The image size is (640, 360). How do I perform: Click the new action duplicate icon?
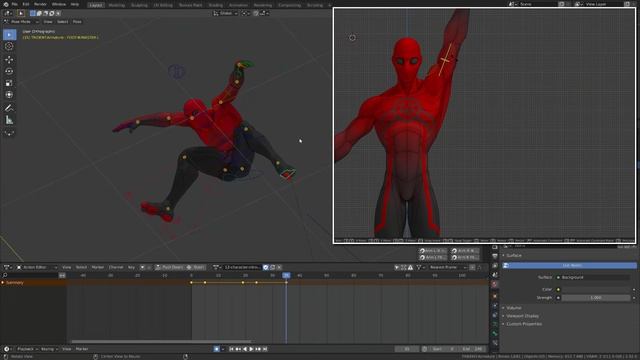tap(273, 267)
